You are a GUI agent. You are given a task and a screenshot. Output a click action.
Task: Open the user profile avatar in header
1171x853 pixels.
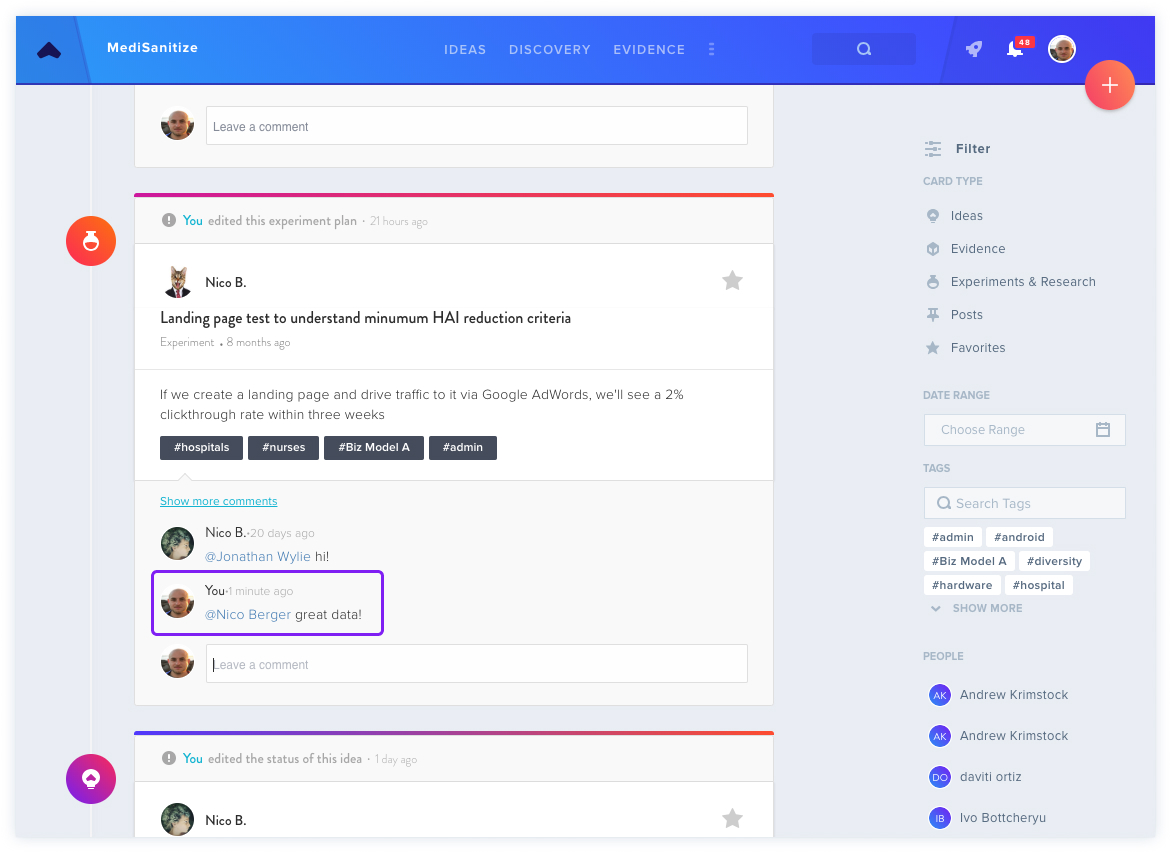click(1061, 49)
